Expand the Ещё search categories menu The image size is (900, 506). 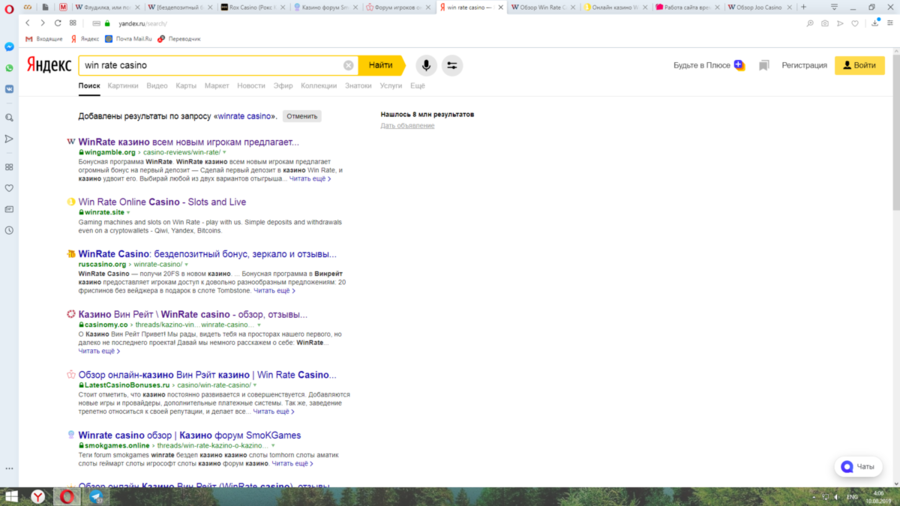pos(417,85)
